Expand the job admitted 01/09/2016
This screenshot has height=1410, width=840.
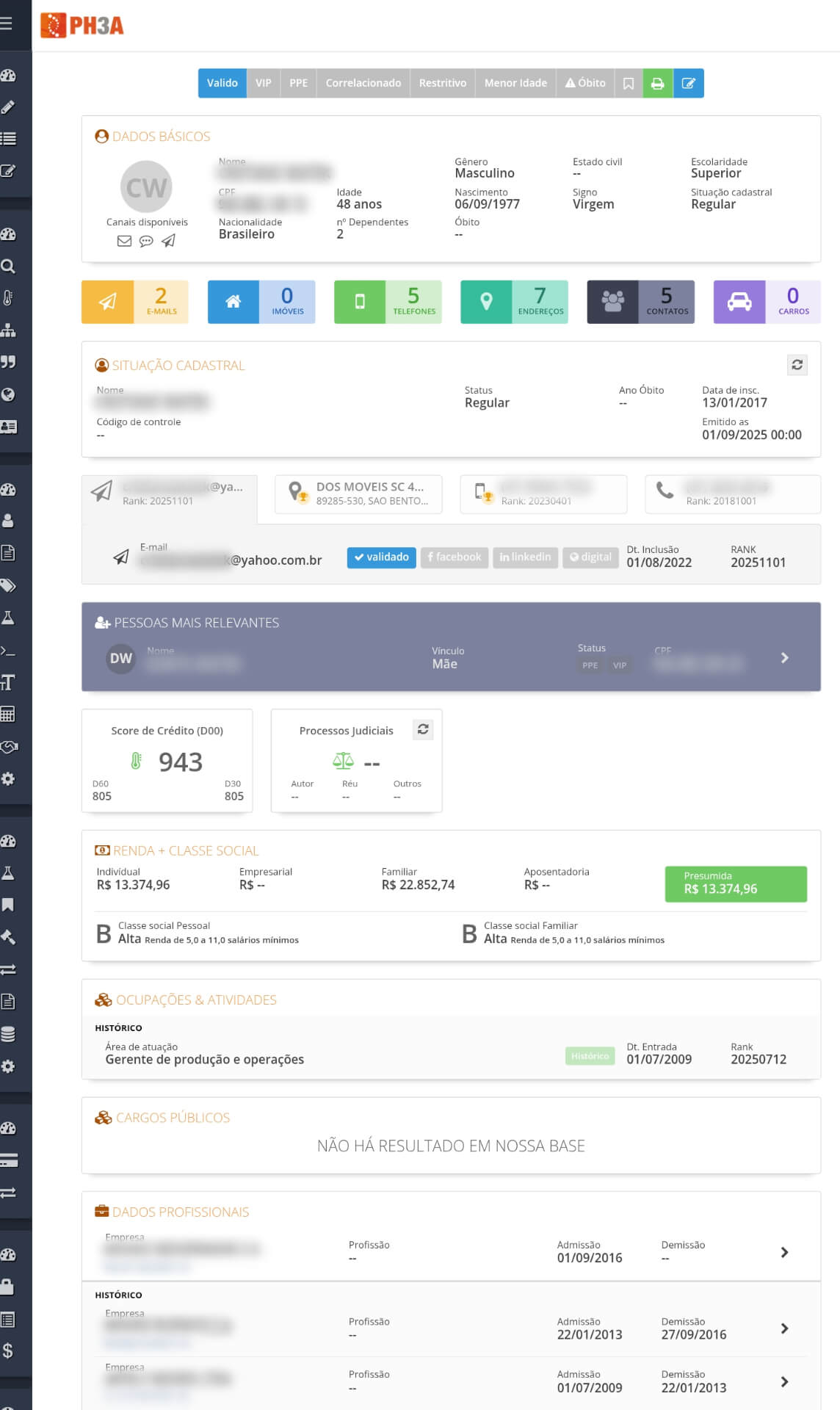[784, 1252]
